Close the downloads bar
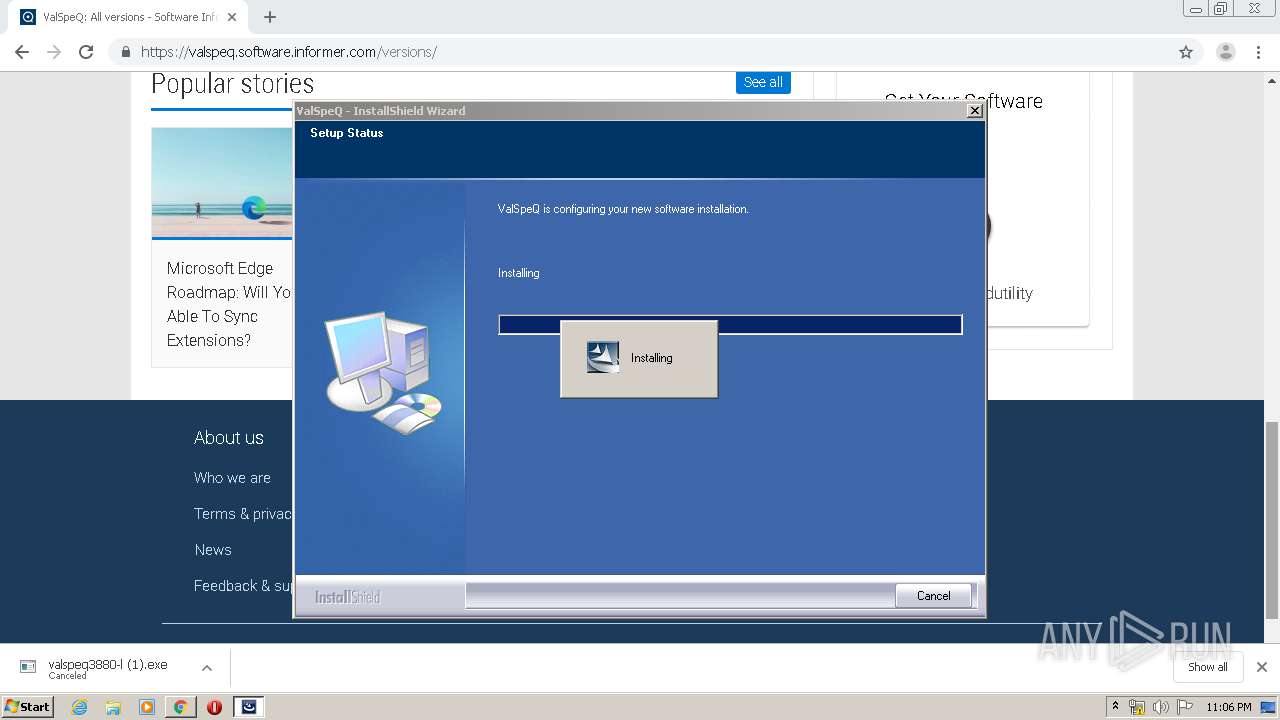 tap(1261, 667)
